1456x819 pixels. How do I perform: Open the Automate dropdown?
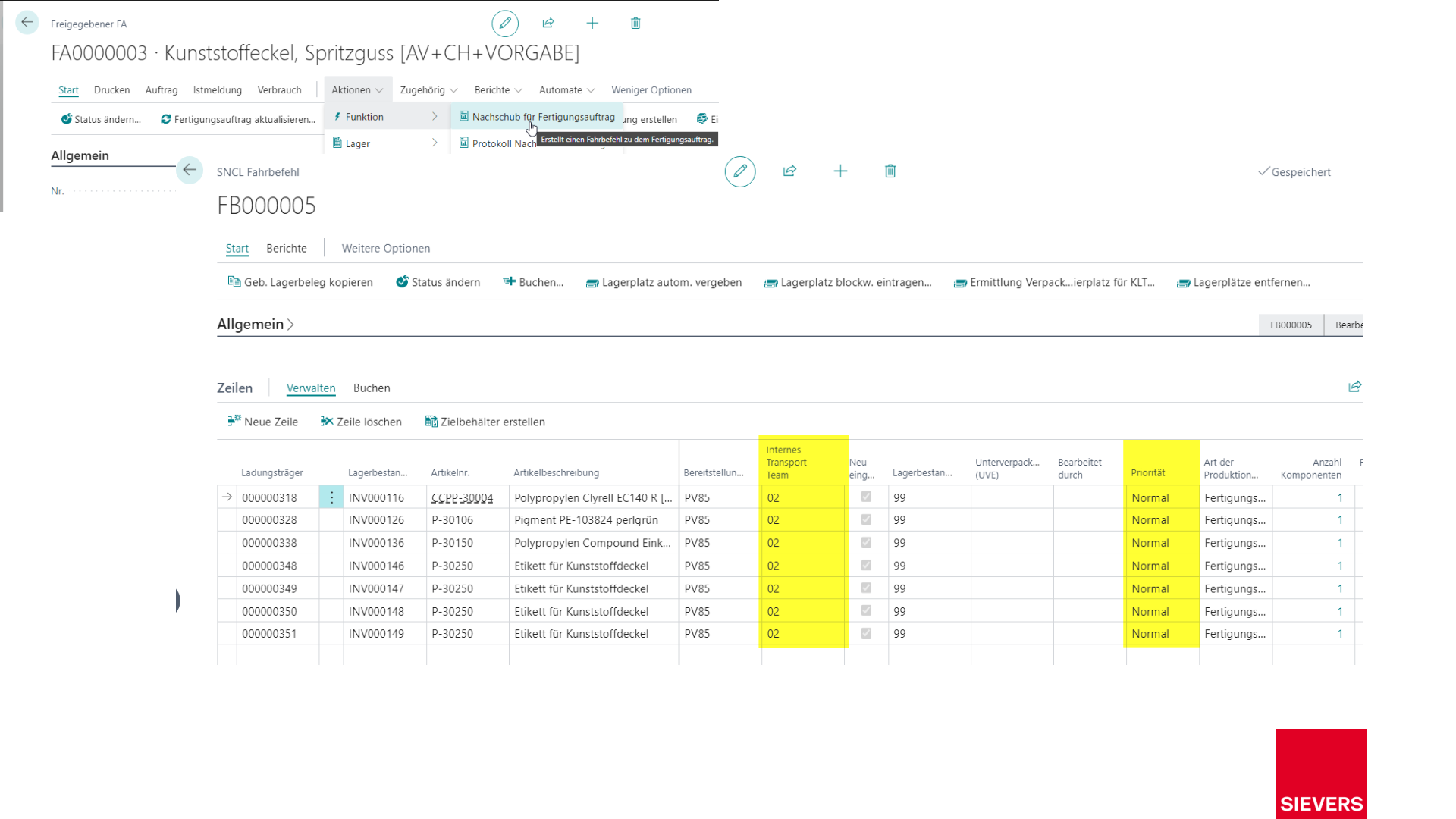point(566,89)
